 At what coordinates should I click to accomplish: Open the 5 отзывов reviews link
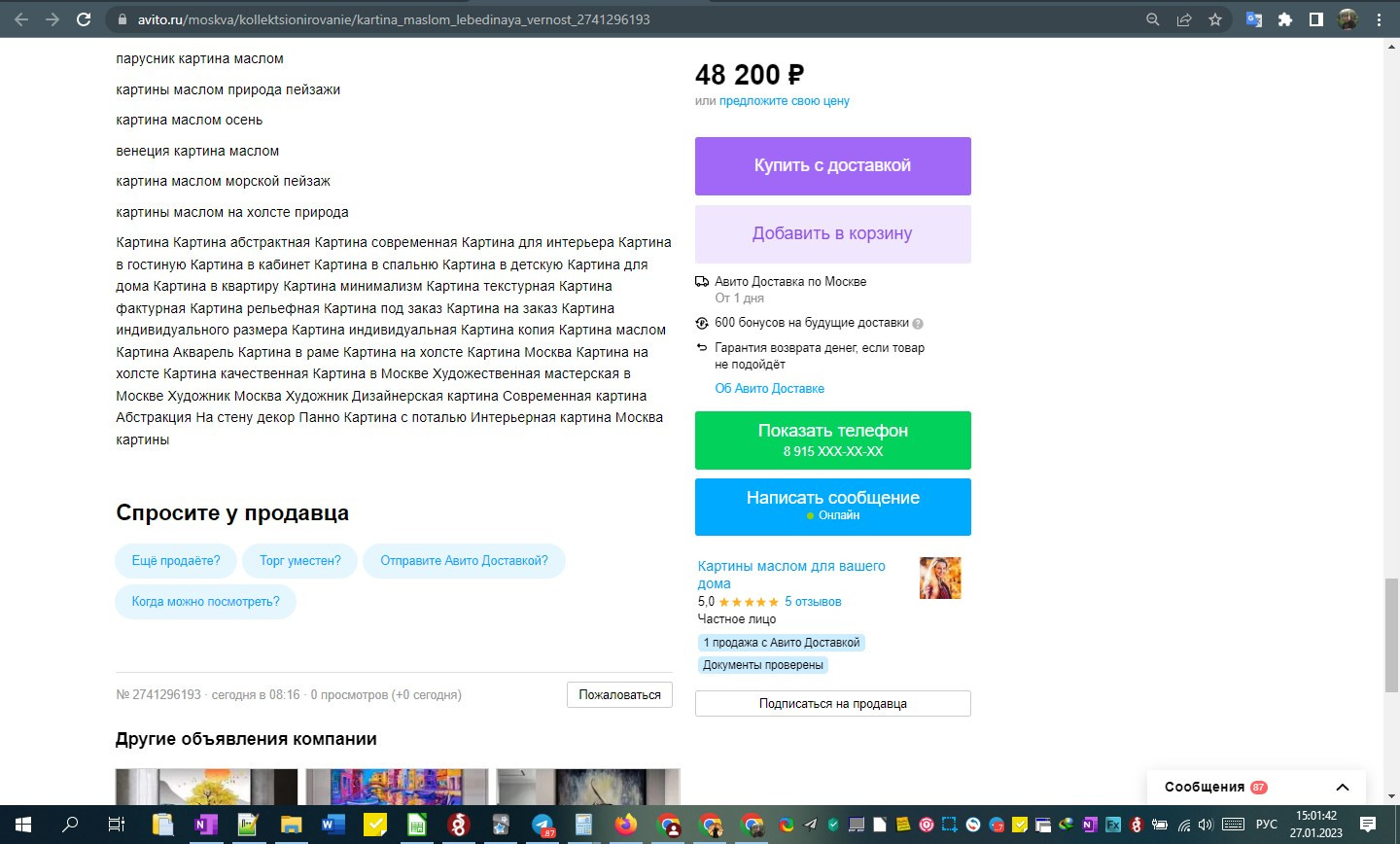[x=813, y=602]
